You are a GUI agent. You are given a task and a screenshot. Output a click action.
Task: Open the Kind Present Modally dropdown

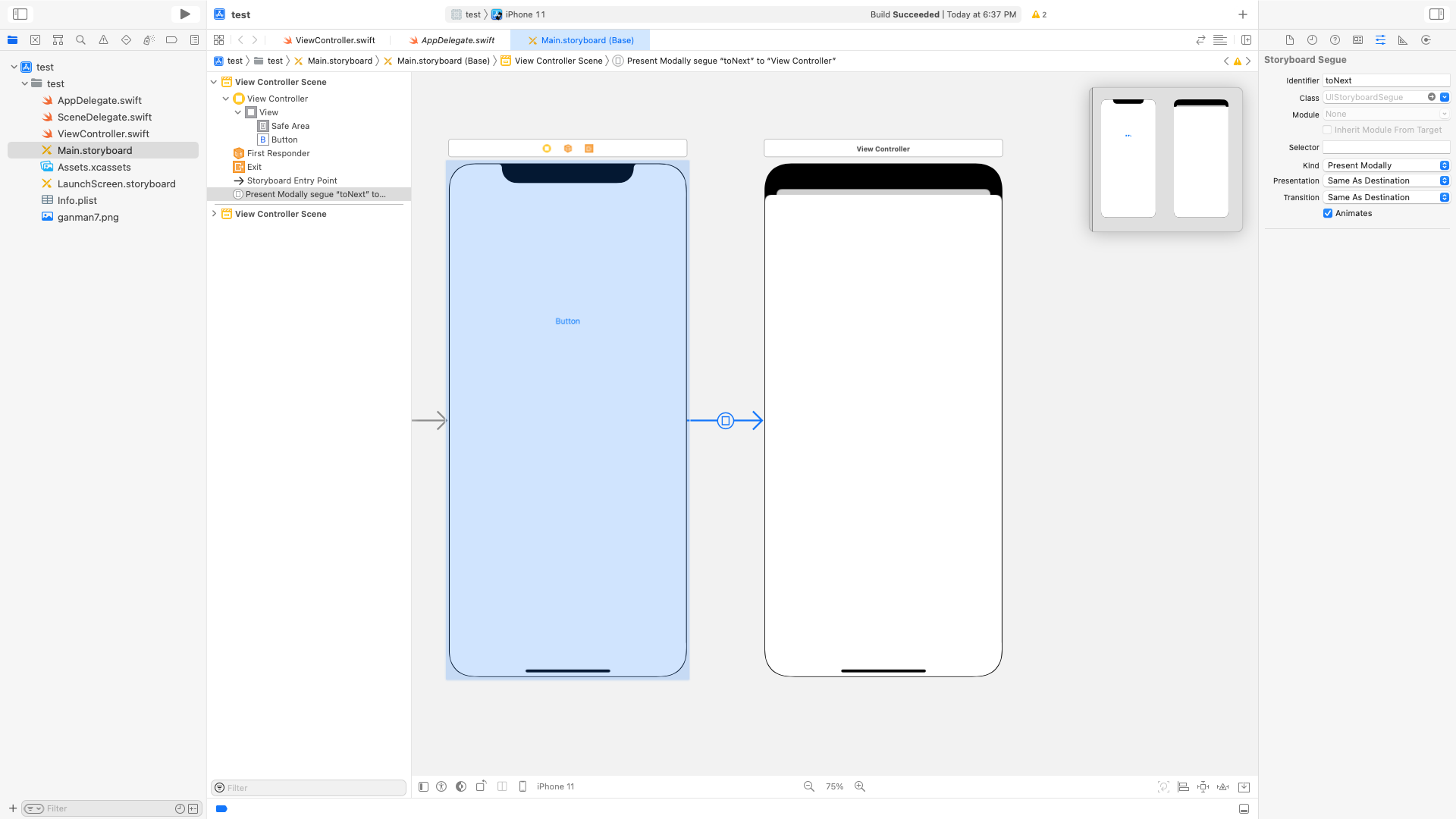pos(1386,165)
